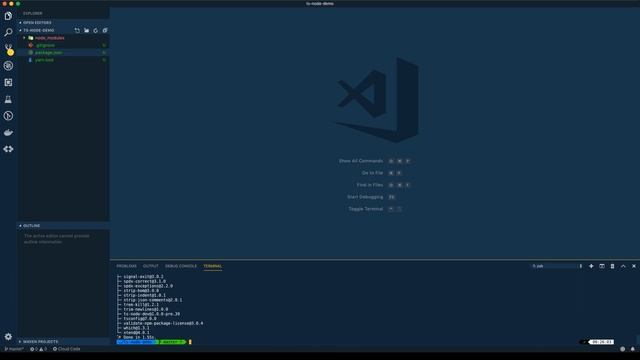
Task: Click Cloud Code in the status bar
Action: 67,349
